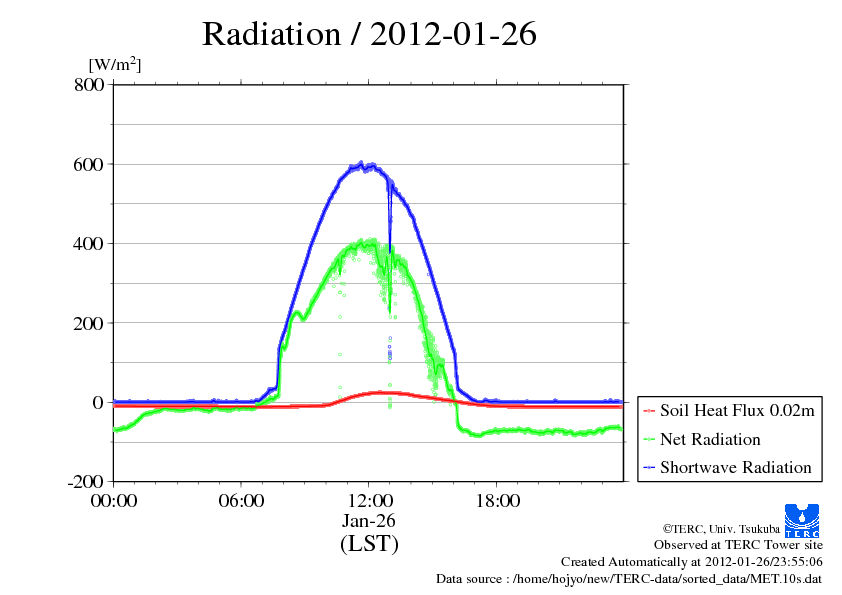Click the y-axis value '400'

click(x=88, y=244)
